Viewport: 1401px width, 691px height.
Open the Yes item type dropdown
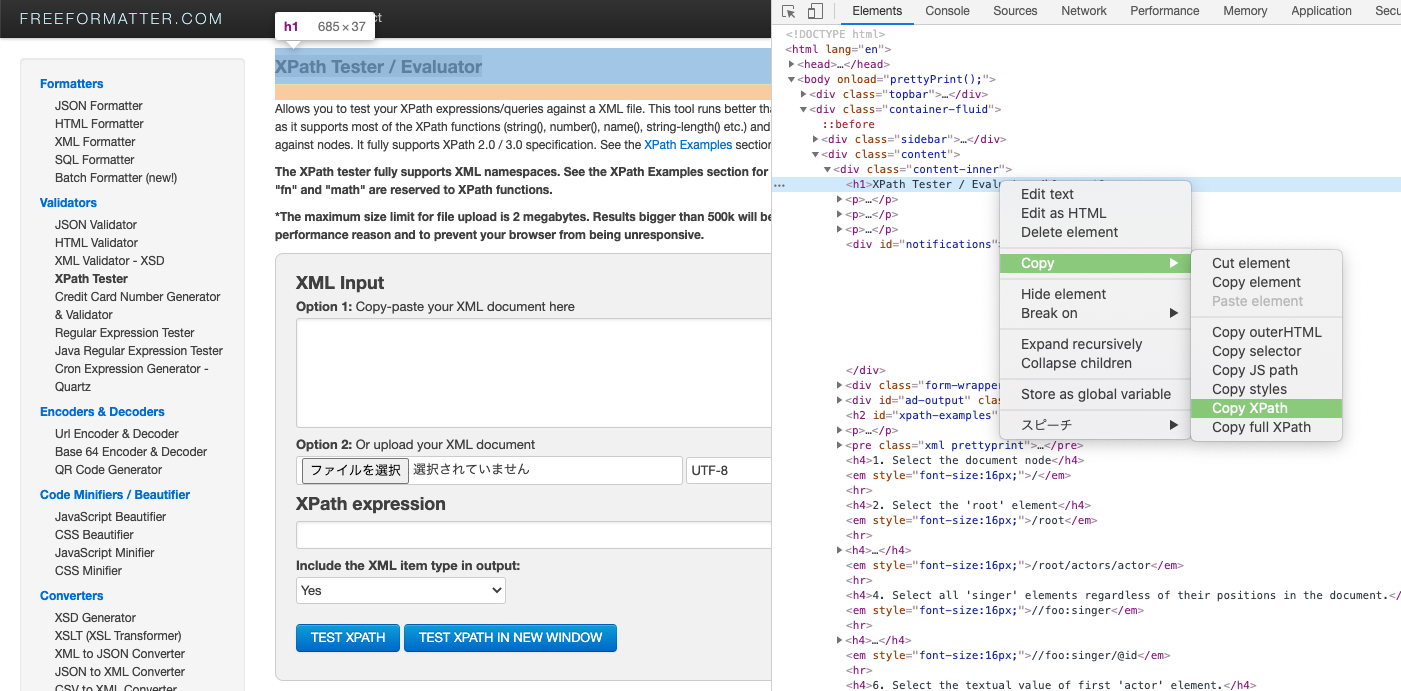tap(401, 590)
